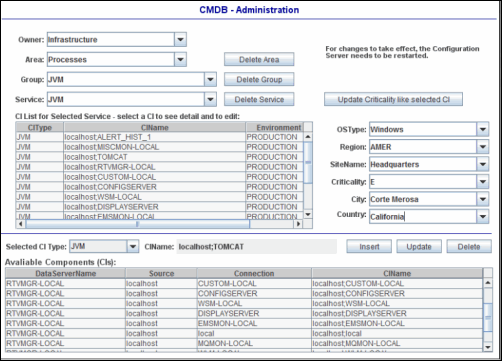
Task: Open the Criticality dropdown arrow
Action: (x=483, y=182)
